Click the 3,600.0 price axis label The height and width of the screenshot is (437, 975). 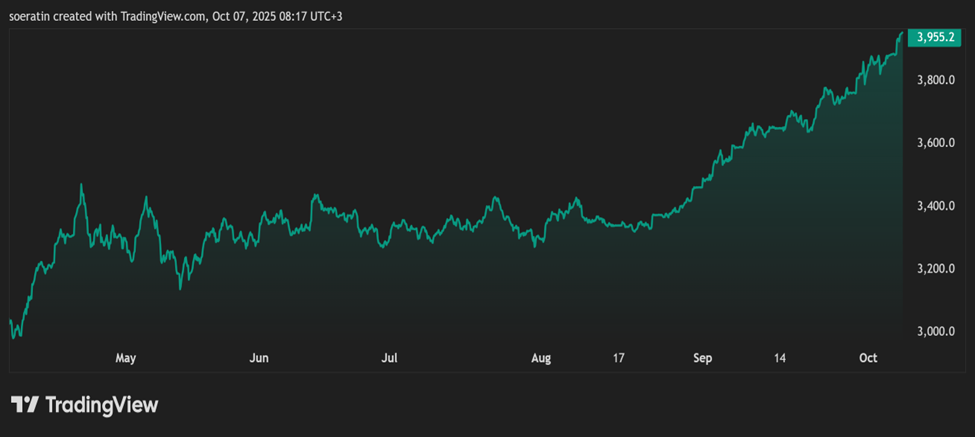click(936, 143)
